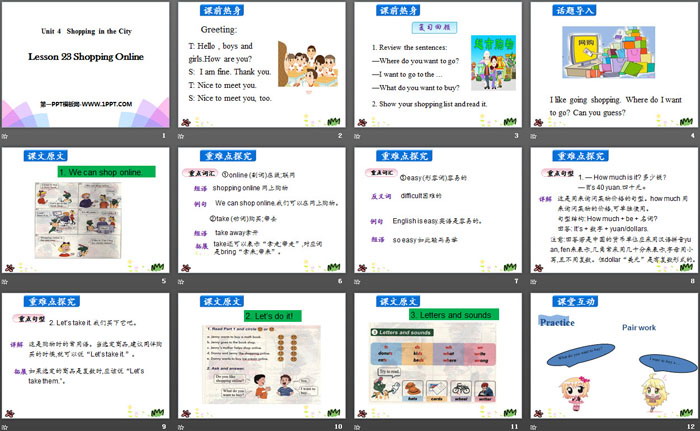Click the '3. Letters and sounds' green banner
700x431 pixels.
point(454,315)
